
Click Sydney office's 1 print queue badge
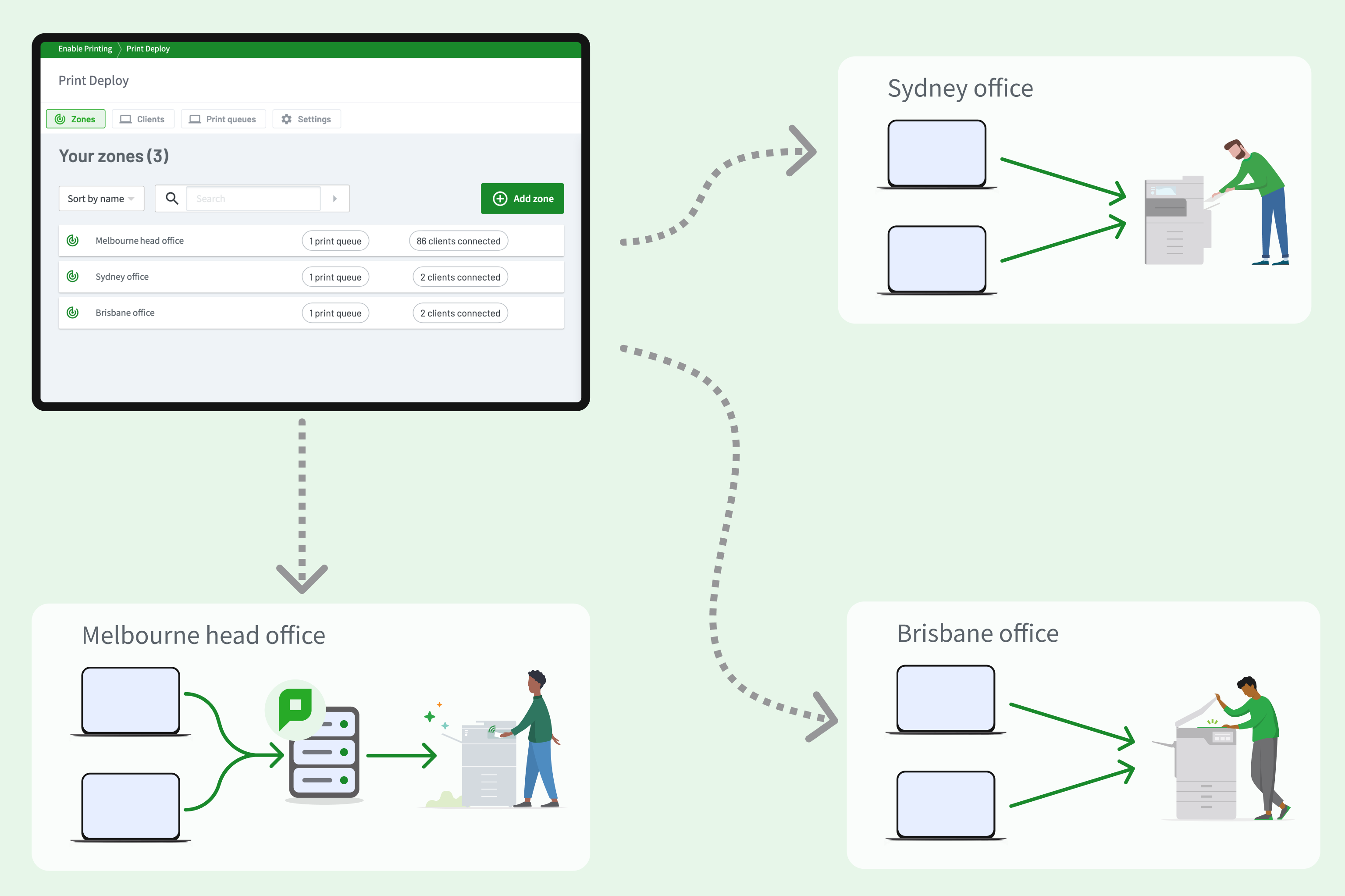[335, 277]
